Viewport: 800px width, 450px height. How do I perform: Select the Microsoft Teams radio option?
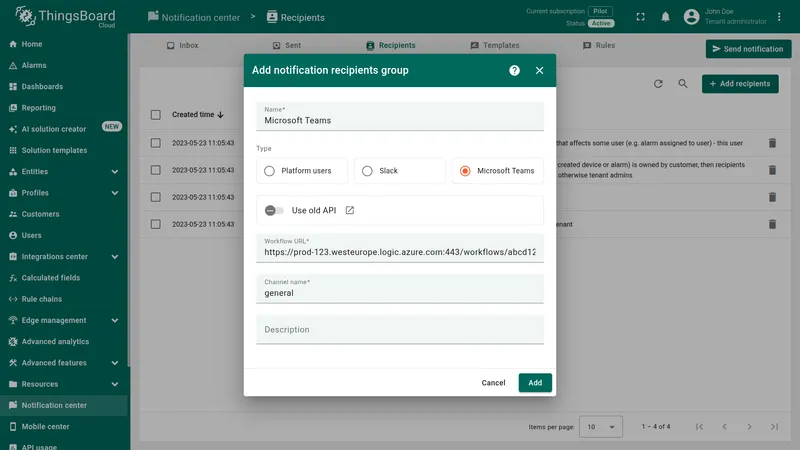[x=497, y=170]
